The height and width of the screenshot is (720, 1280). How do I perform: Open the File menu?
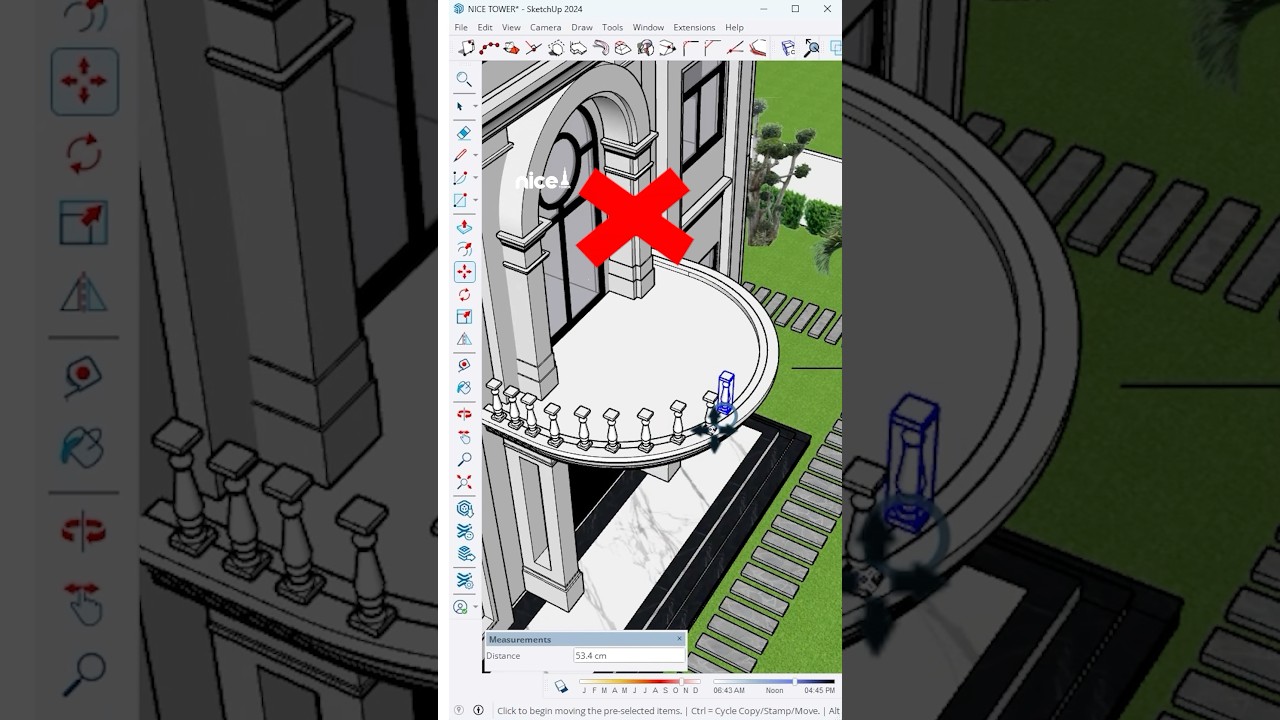coord(461,28)
